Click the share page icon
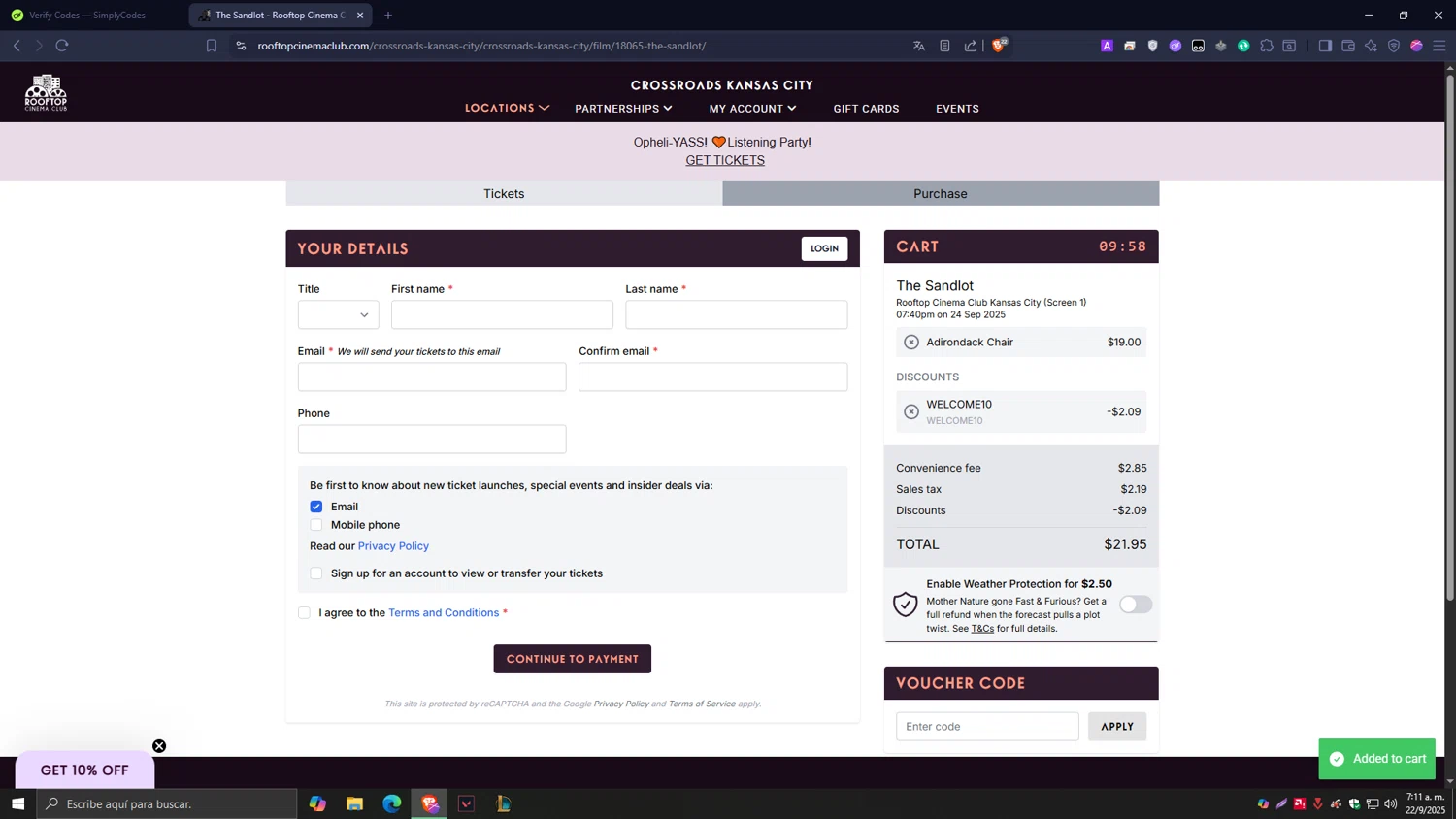Screen dimensions: 1456x819 971,46
